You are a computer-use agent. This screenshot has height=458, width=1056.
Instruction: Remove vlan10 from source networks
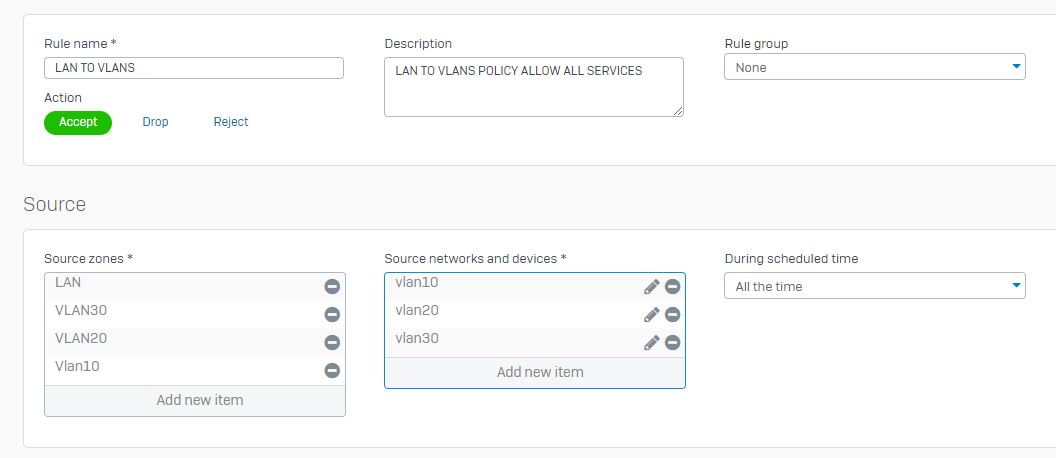click(x=672, y=287)
